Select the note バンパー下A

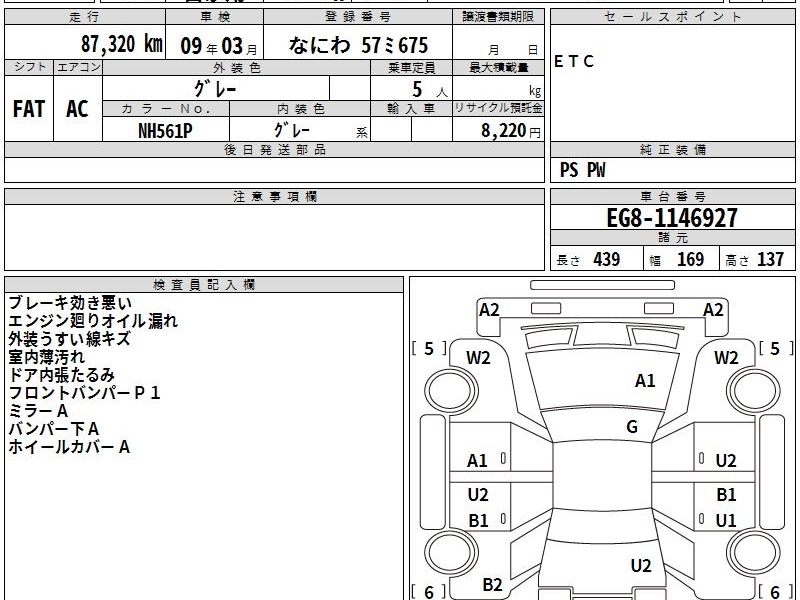(x=54, y=429)
